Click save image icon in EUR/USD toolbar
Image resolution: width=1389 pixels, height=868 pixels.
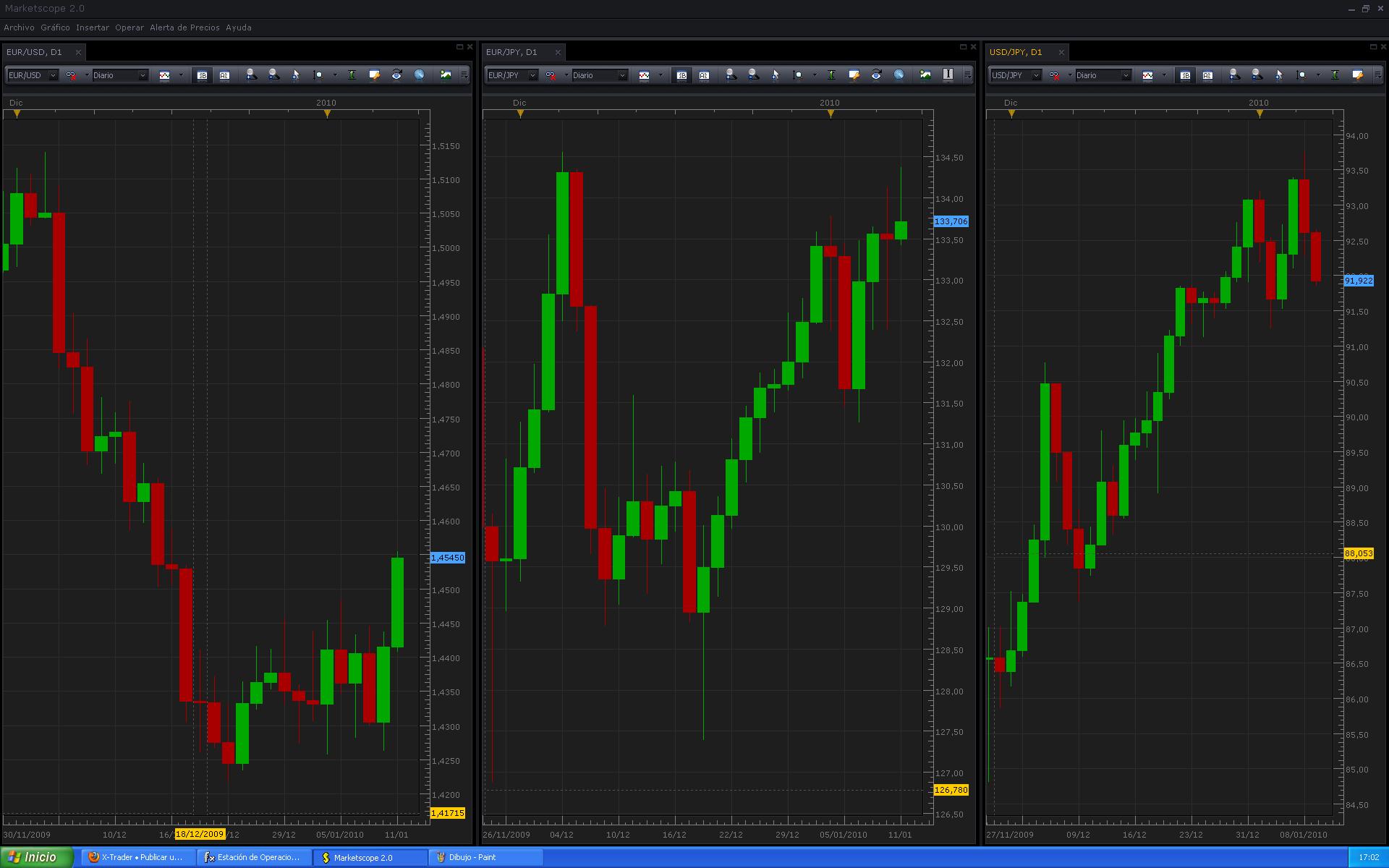point(446,75)
